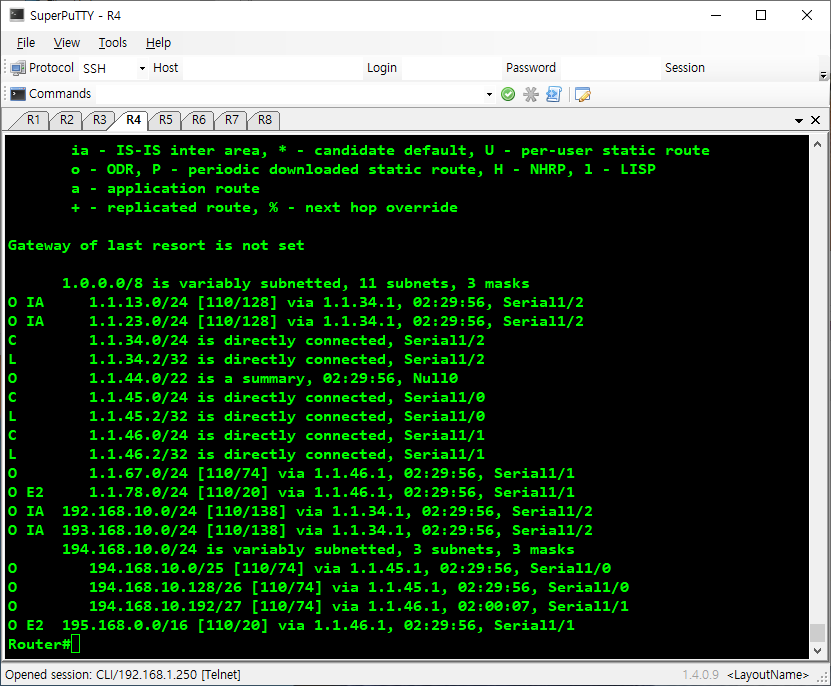Image resolution: width=831 pixels, height=686 pixels.
Task: Switch to the R5 tab
Action: point(165,120)
